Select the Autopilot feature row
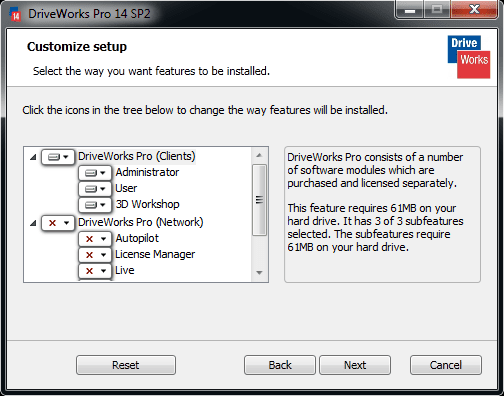Image resolution: width=504 pixels, height=396 pixels. click(137, 238)
